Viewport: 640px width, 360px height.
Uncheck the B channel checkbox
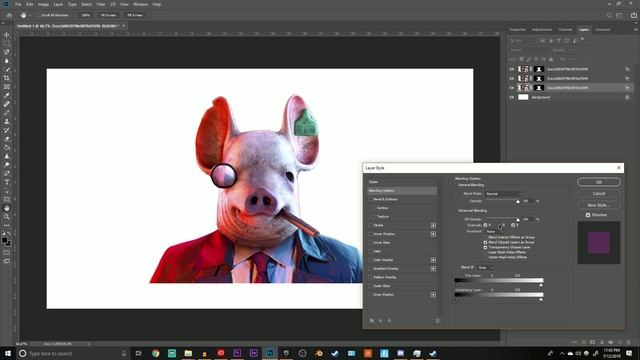tap(513, 225)
